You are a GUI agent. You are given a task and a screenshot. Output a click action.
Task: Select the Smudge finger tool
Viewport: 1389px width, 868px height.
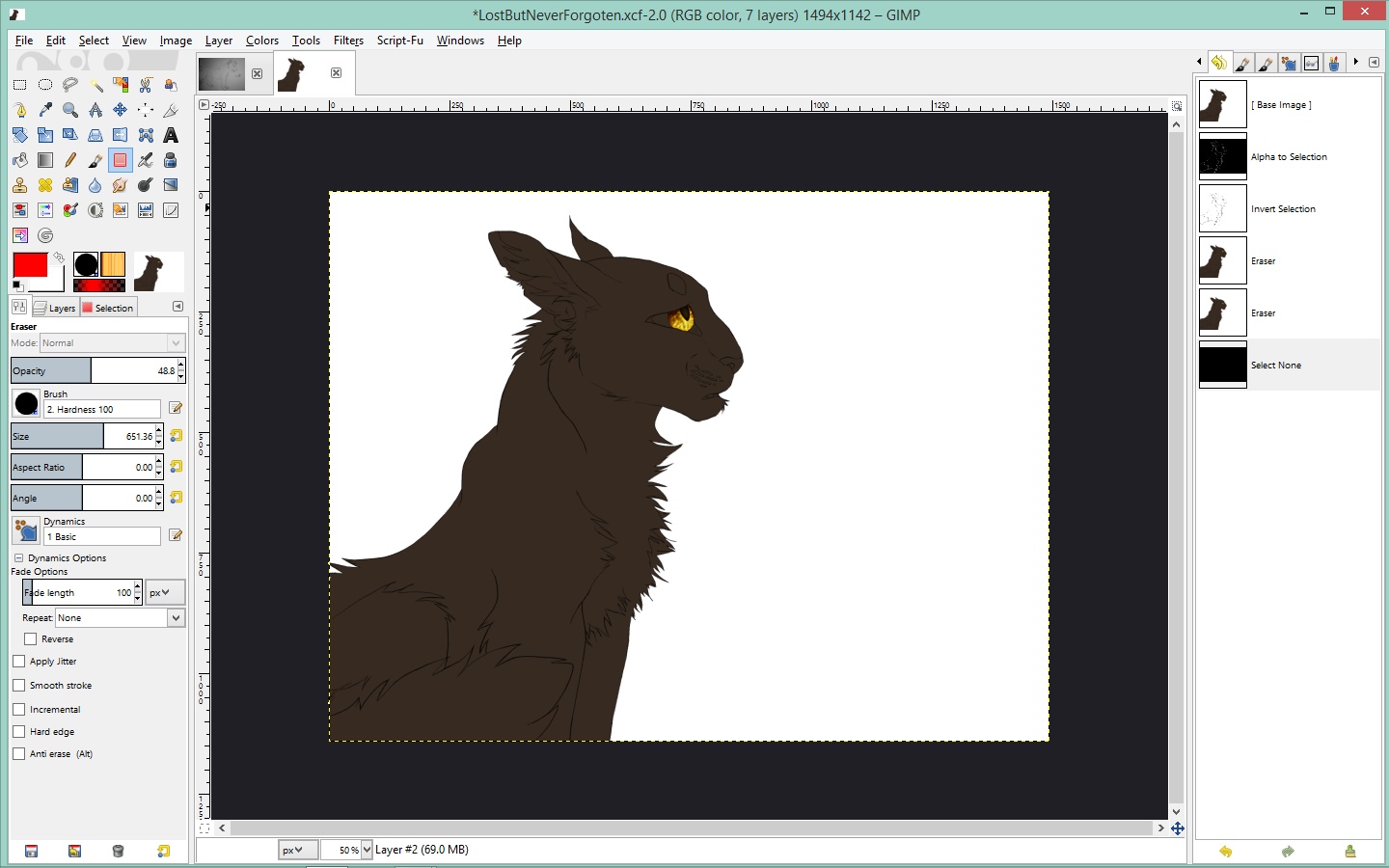121,185
